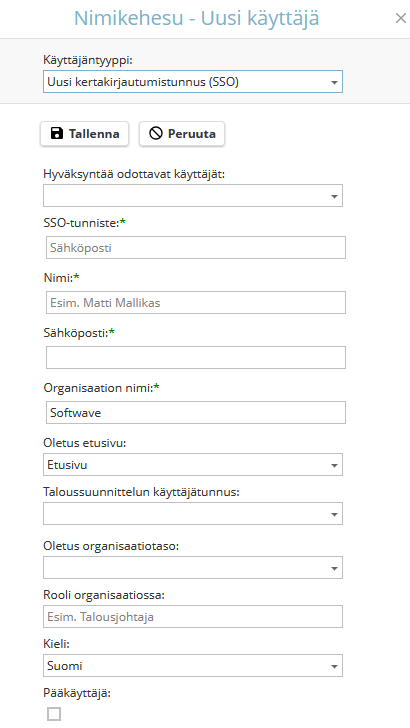Change the Kieli dropdown from Suomi
The image size is (410, 728).
click(x=193, y=665)
